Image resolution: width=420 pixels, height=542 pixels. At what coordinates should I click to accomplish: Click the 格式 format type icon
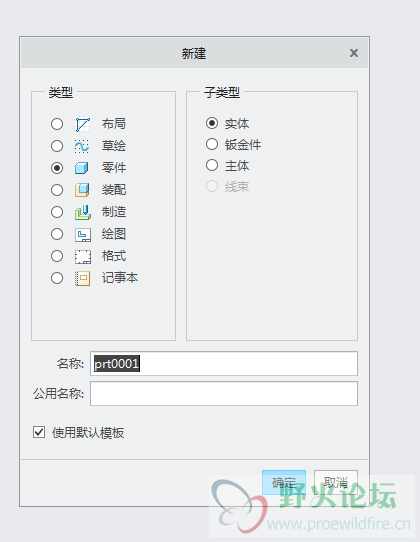pyautogui.click(x=83, y=257)
